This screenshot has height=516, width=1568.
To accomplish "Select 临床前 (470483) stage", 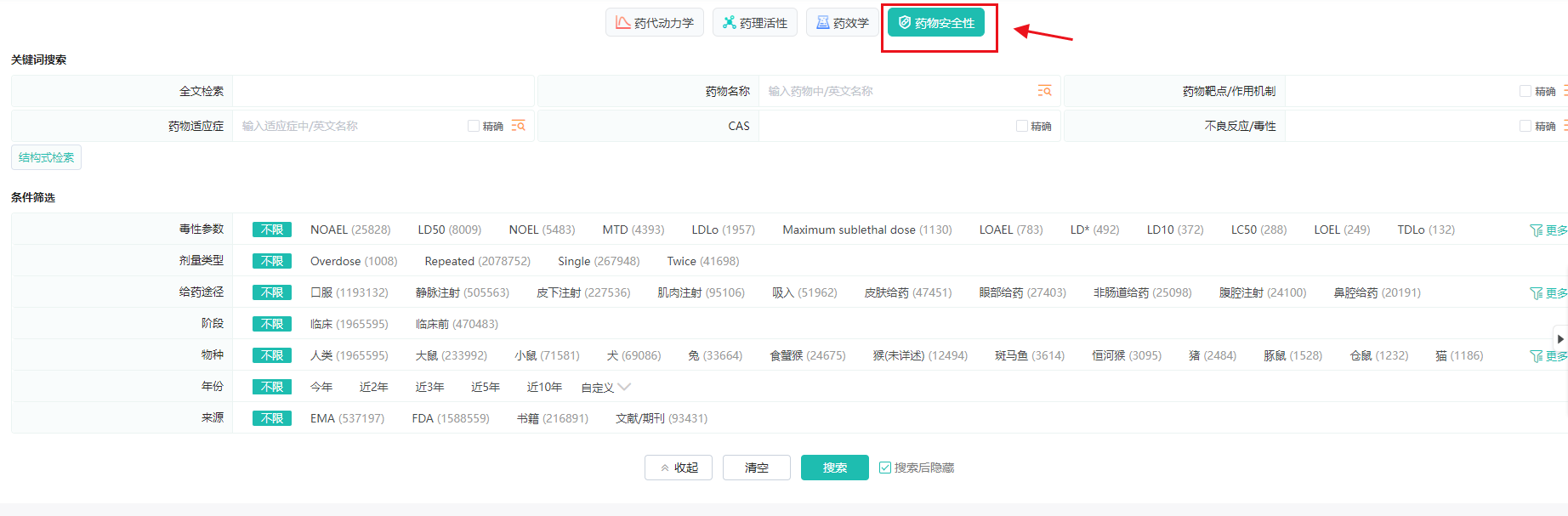I will tap(457, 324).
